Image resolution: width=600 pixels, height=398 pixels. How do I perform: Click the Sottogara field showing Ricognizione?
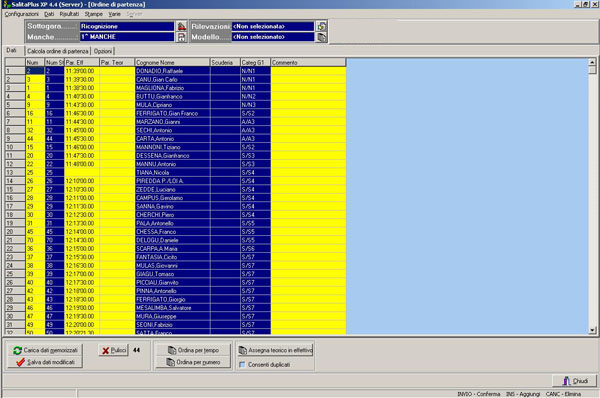point(127,26)
